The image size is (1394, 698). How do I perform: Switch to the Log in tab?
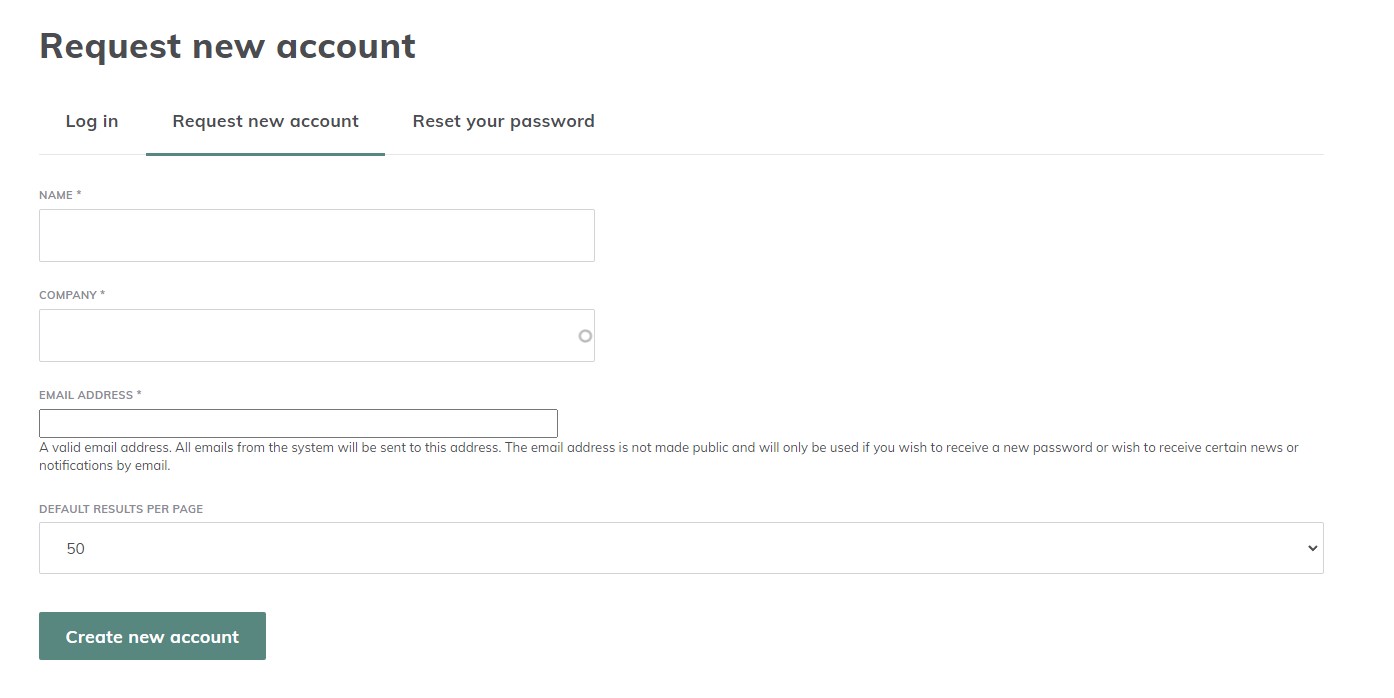(x=91, y=121)
